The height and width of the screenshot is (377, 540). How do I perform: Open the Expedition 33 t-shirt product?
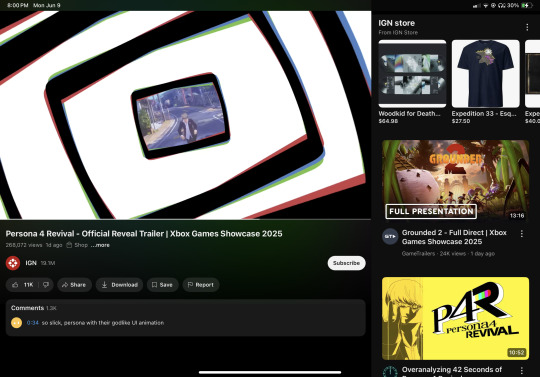(486, 82)
